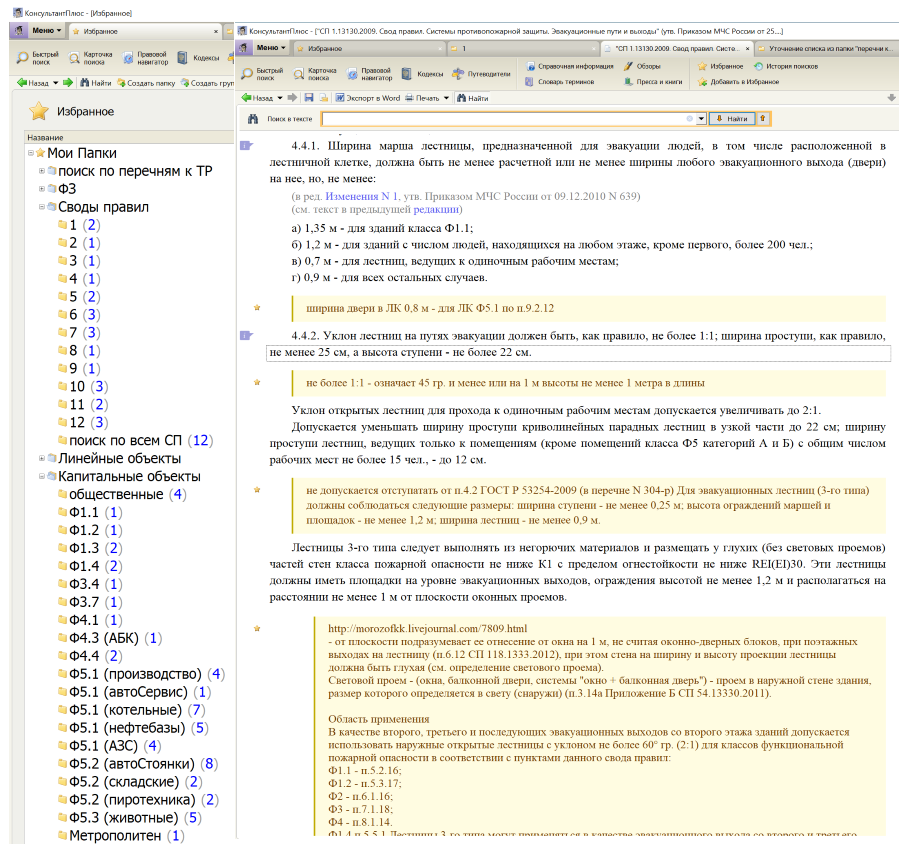The image size is (899, 844).
Task: Open the Назад history dropdown in the document window
Action: 280,98
